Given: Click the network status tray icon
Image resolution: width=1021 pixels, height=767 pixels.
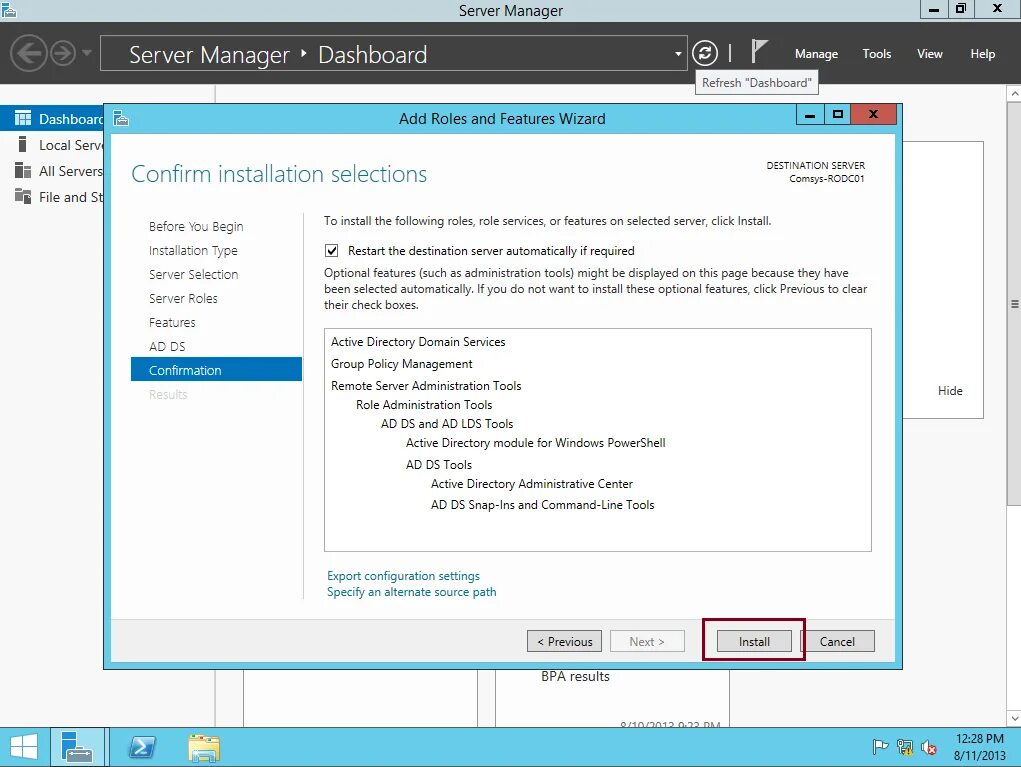Looking at the screenshot, I should click(x=905, y=747).
